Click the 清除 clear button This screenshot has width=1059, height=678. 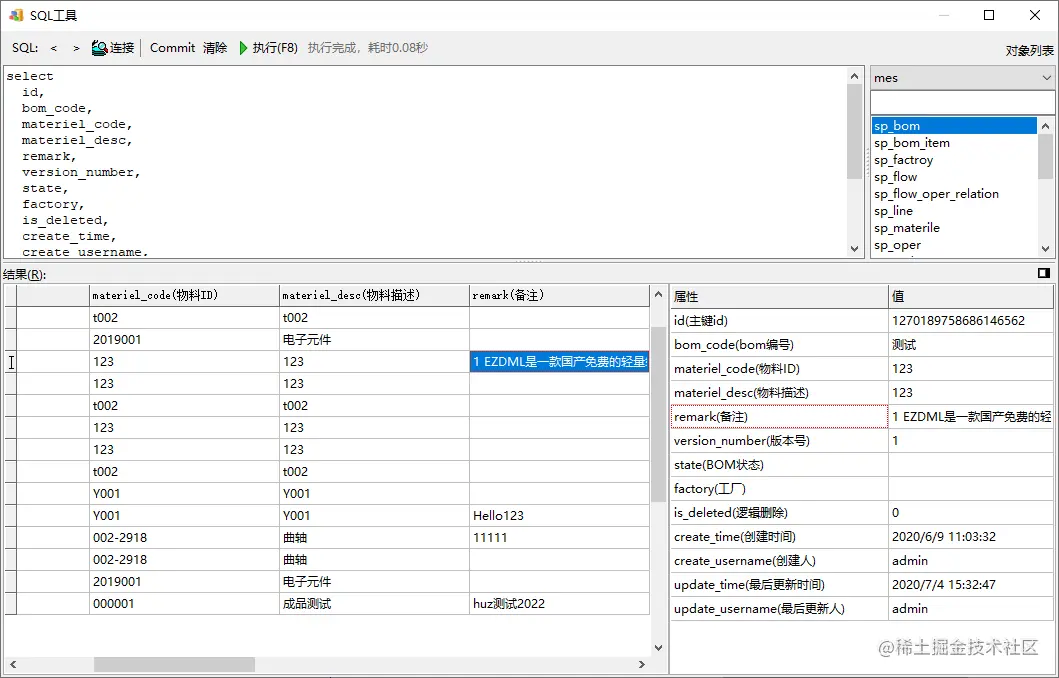click(215, 48)
